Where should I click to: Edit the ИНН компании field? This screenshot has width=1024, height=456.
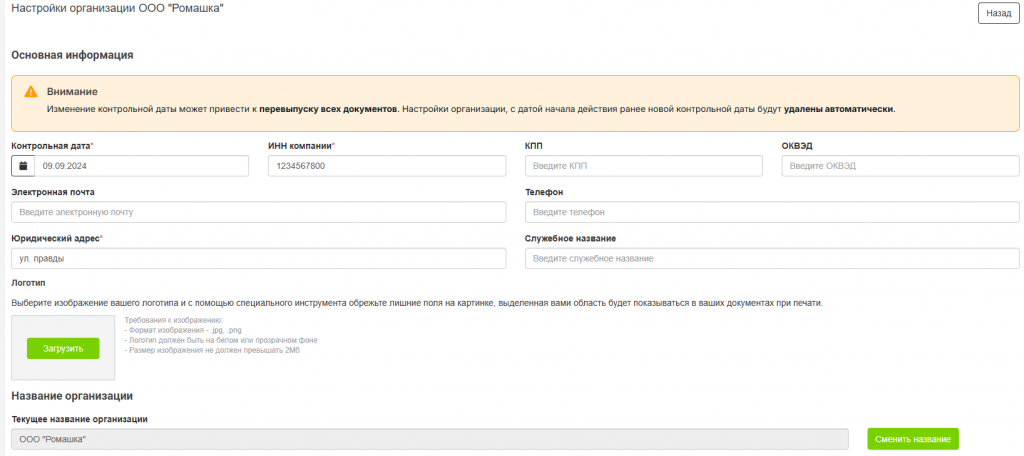[387, 166]
